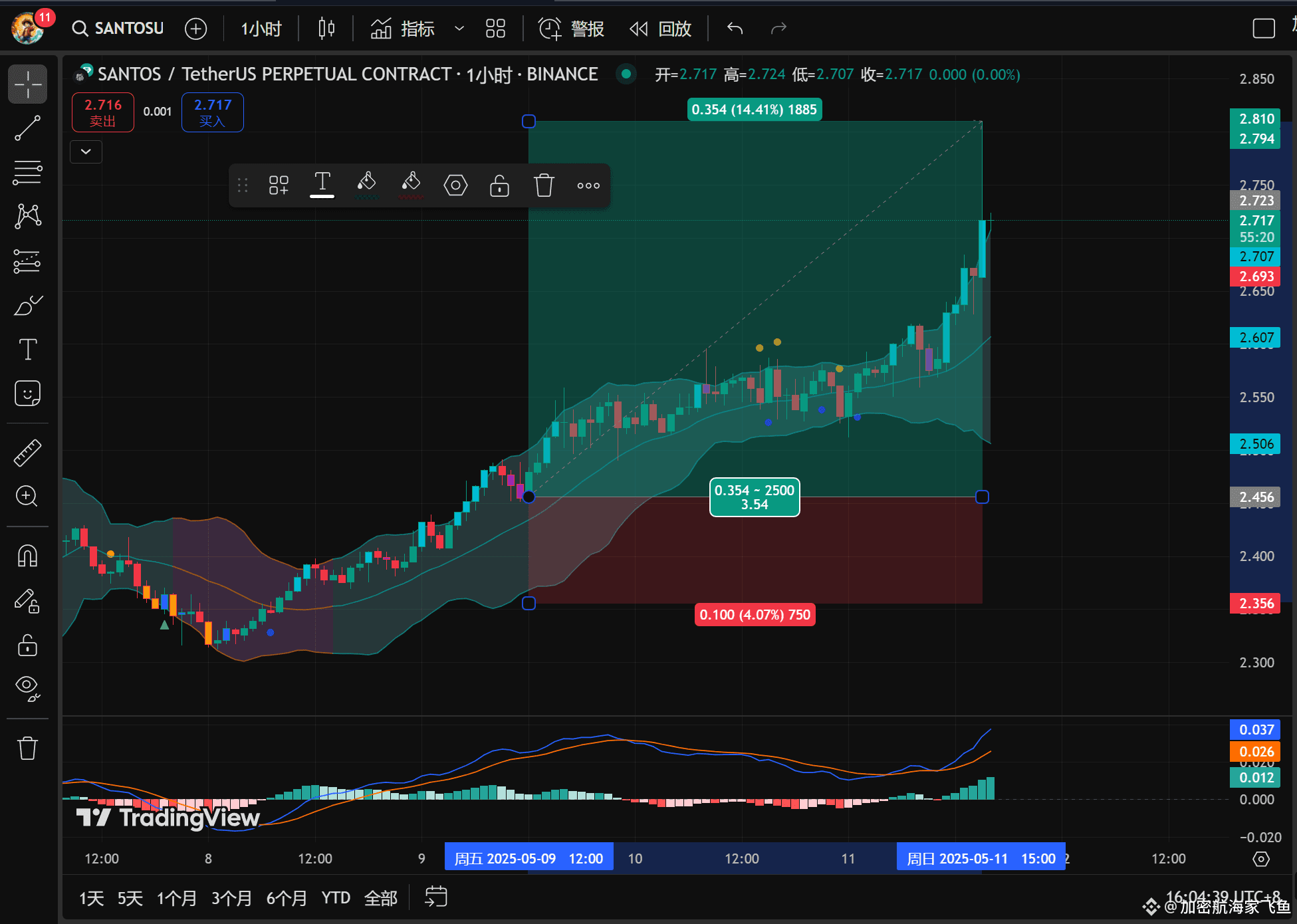Open position drawing settings hexagon
Image resolution: width=1297 pixels, height=924 pixels.
tap(455, 185)
